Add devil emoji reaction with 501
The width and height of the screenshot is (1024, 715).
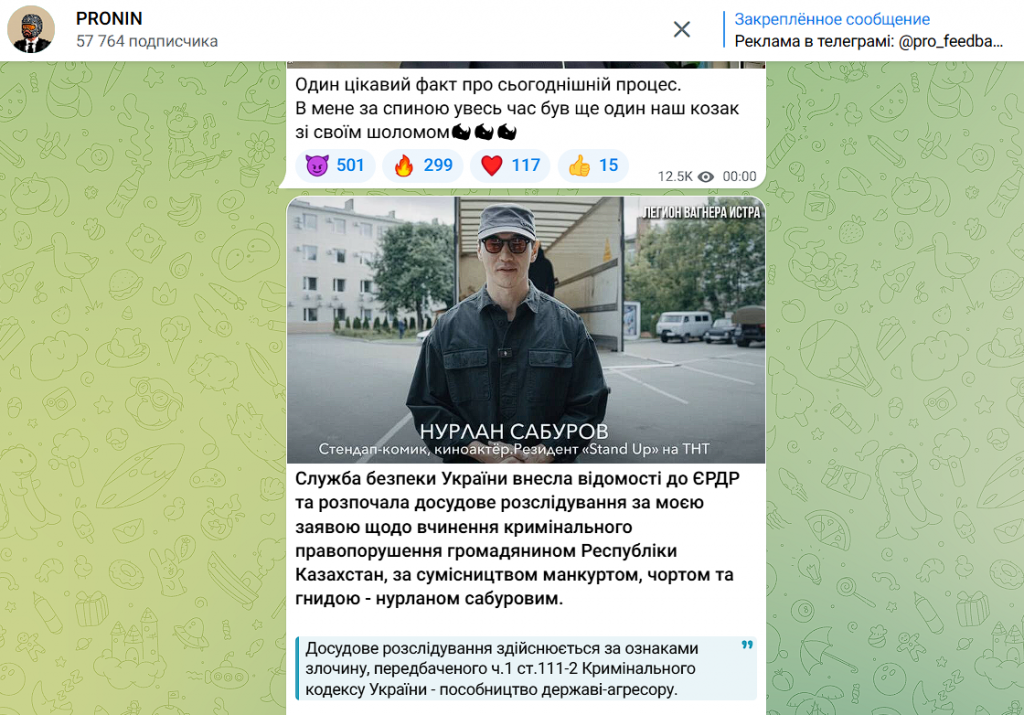coord(336,165)
